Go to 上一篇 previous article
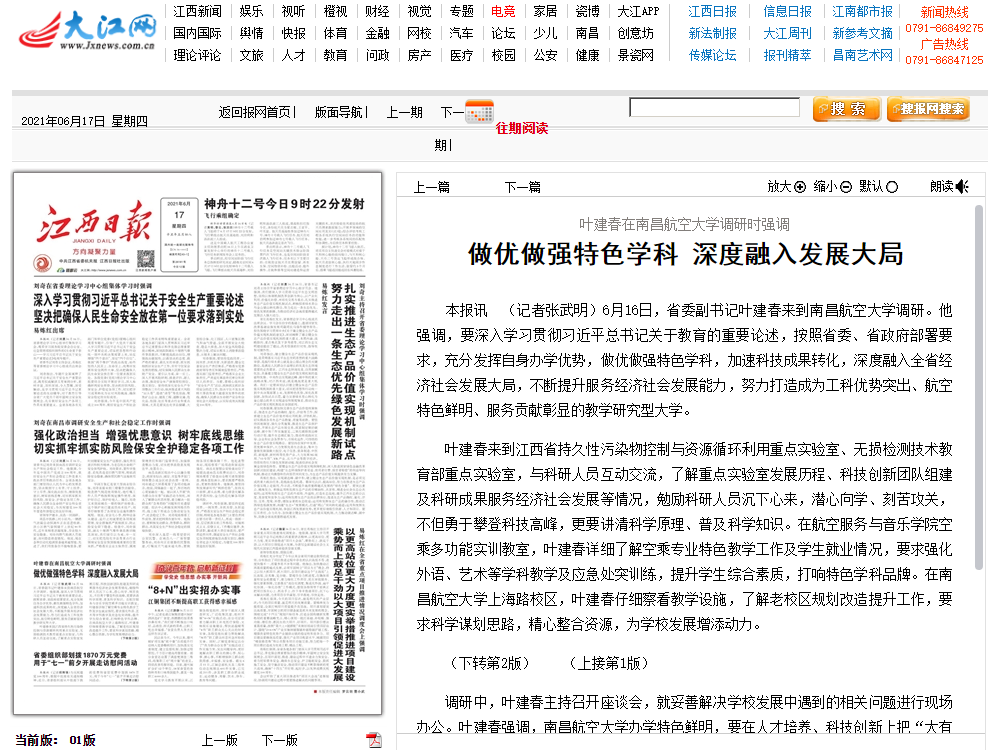 [432, 187]
